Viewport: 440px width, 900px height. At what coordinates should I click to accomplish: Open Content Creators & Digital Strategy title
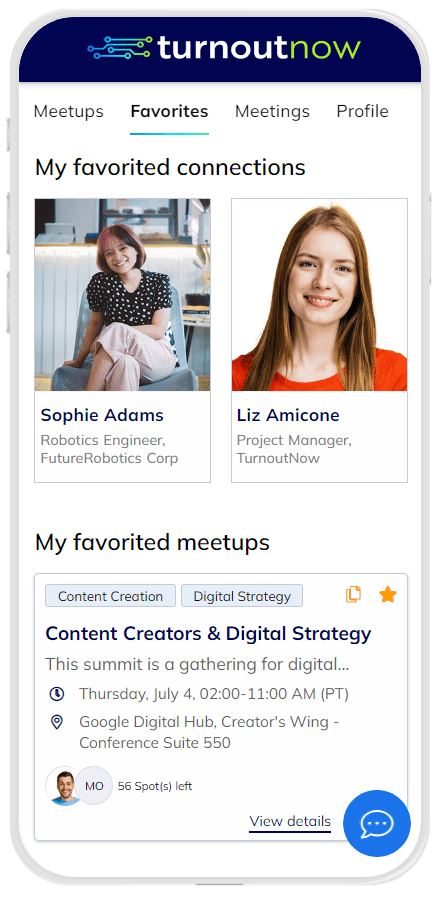click(208, 634)
